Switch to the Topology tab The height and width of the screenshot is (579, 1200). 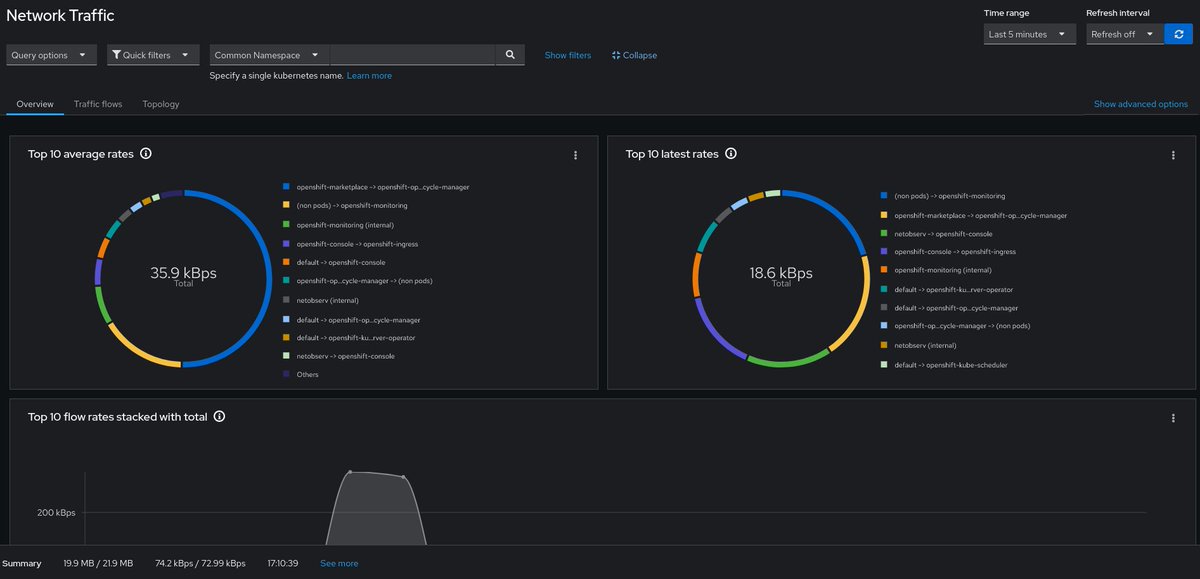(x=161, y=104)
